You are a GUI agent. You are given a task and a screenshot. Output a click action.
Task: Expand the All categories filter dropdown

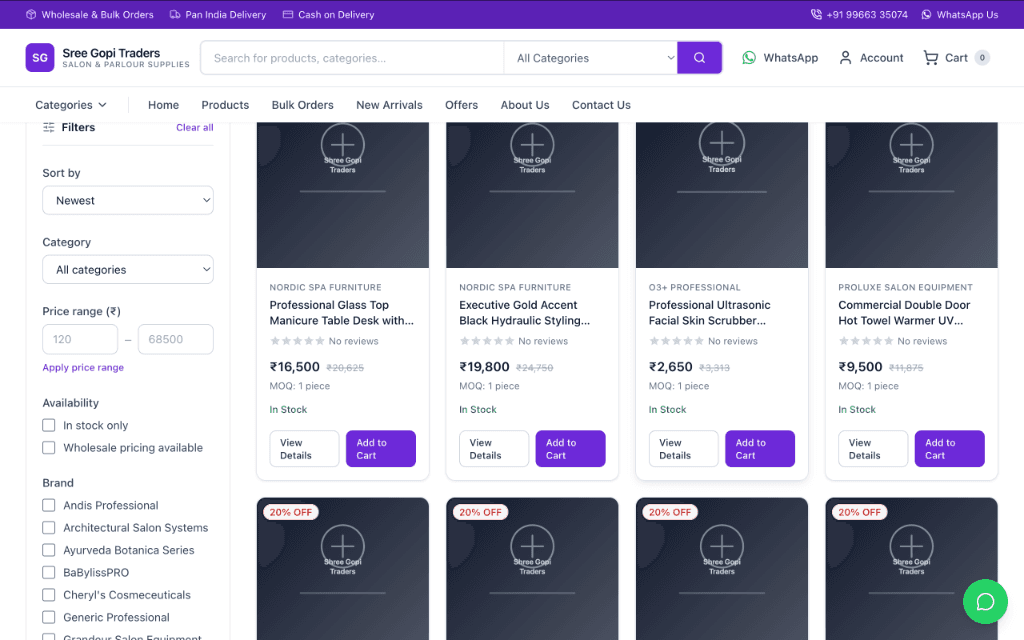[x=128, y=270]
